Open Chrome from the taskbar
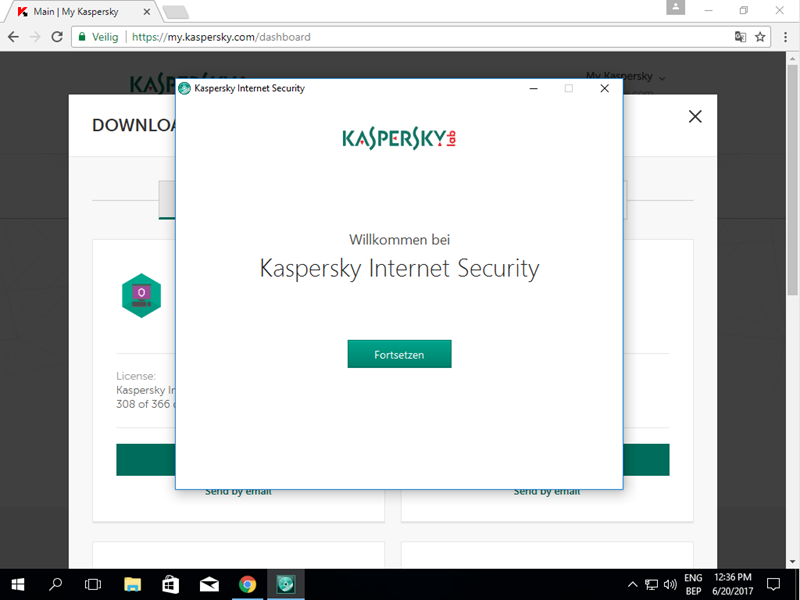Viewport: 800px width, 600px height. [x=247, y=584]
